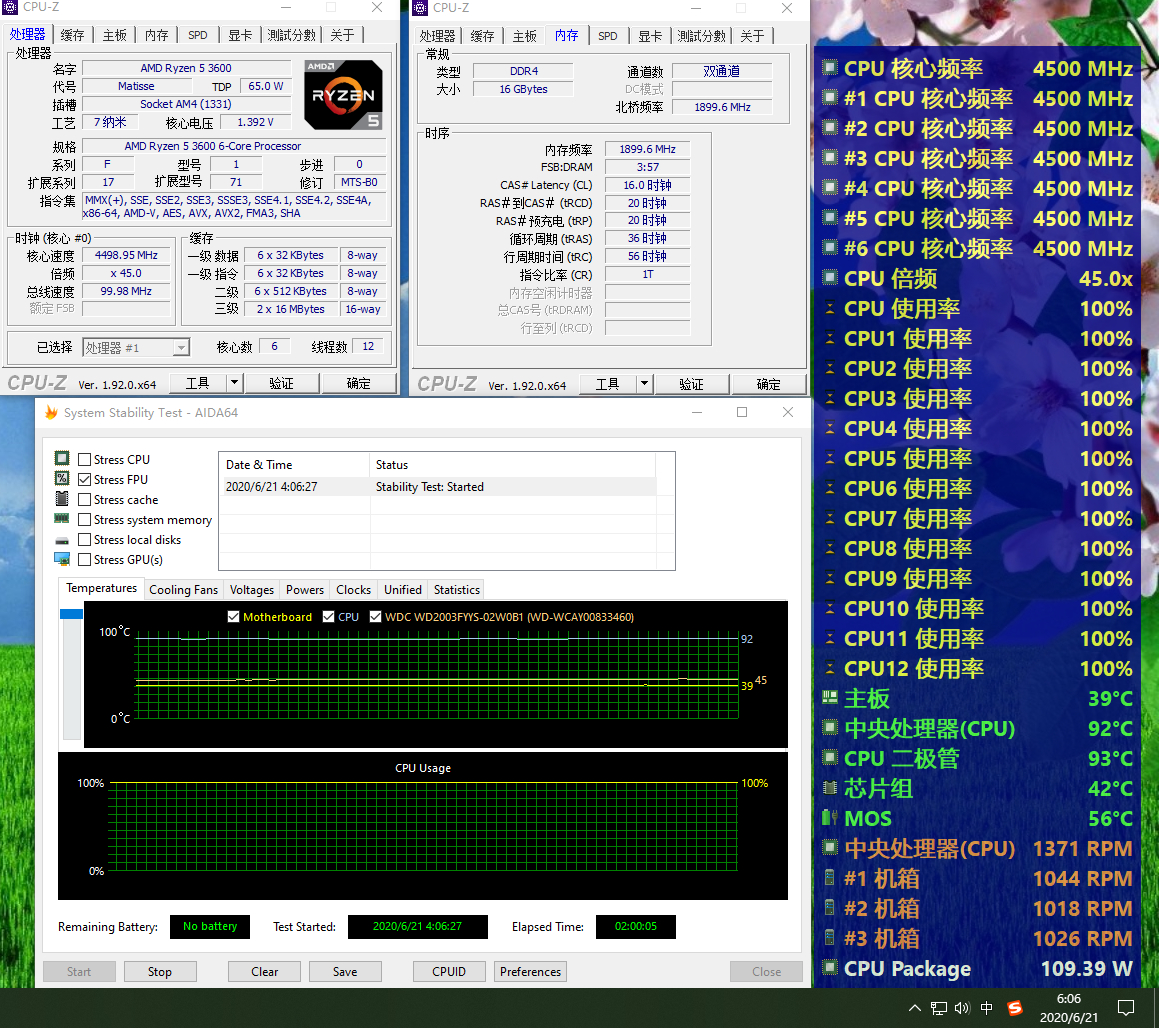
Task: Enable the Stress cache checkbox
Action: tap(84, 500)
